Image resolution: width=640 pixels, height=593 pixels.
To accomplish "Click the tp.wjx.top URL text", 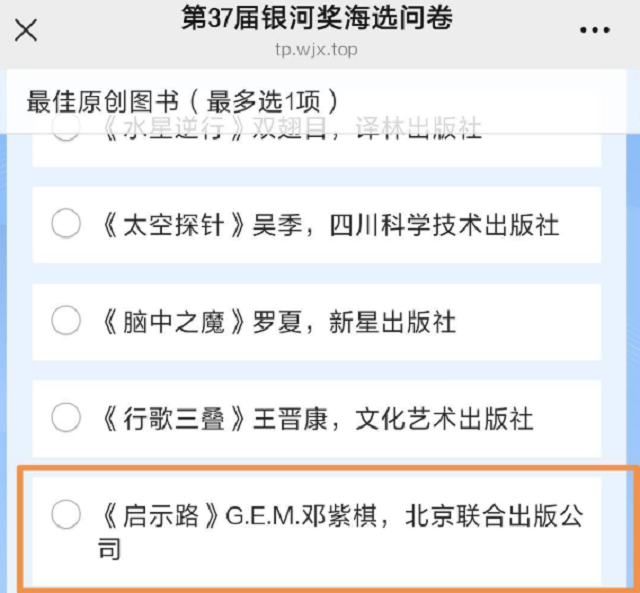I will [314, 49].
